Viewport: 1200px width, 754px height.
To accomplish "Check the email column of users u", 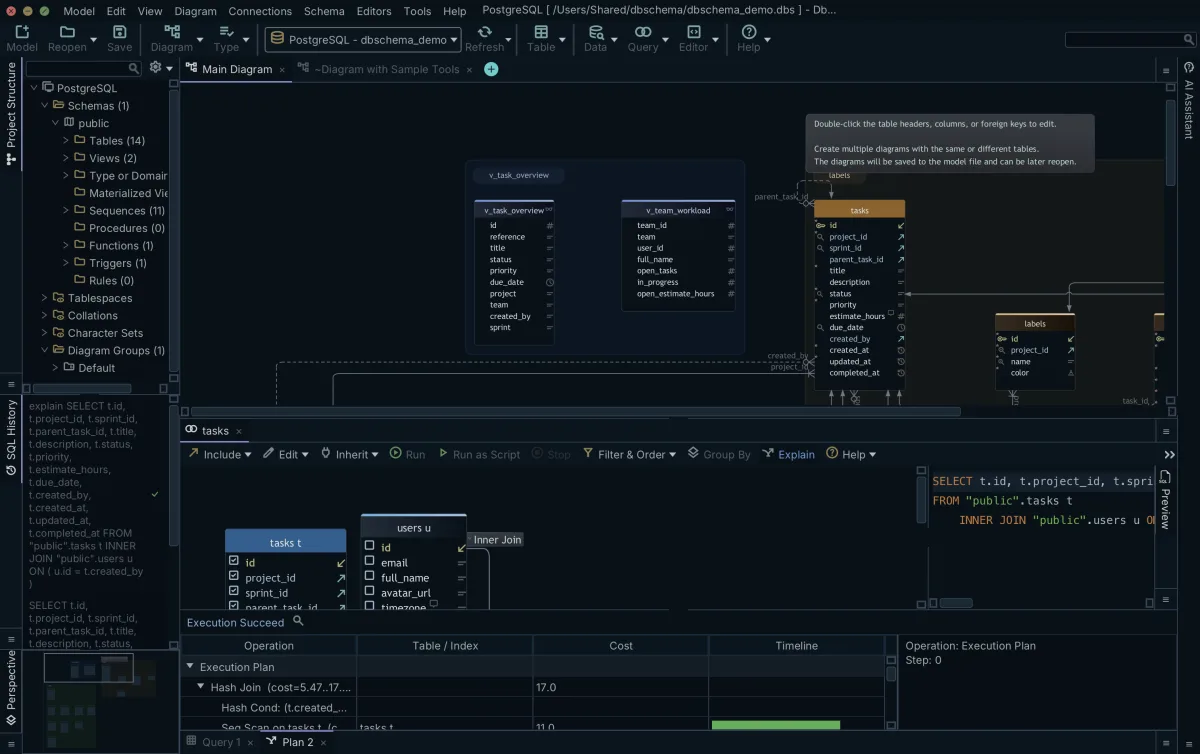I will [x=369, y=561].
